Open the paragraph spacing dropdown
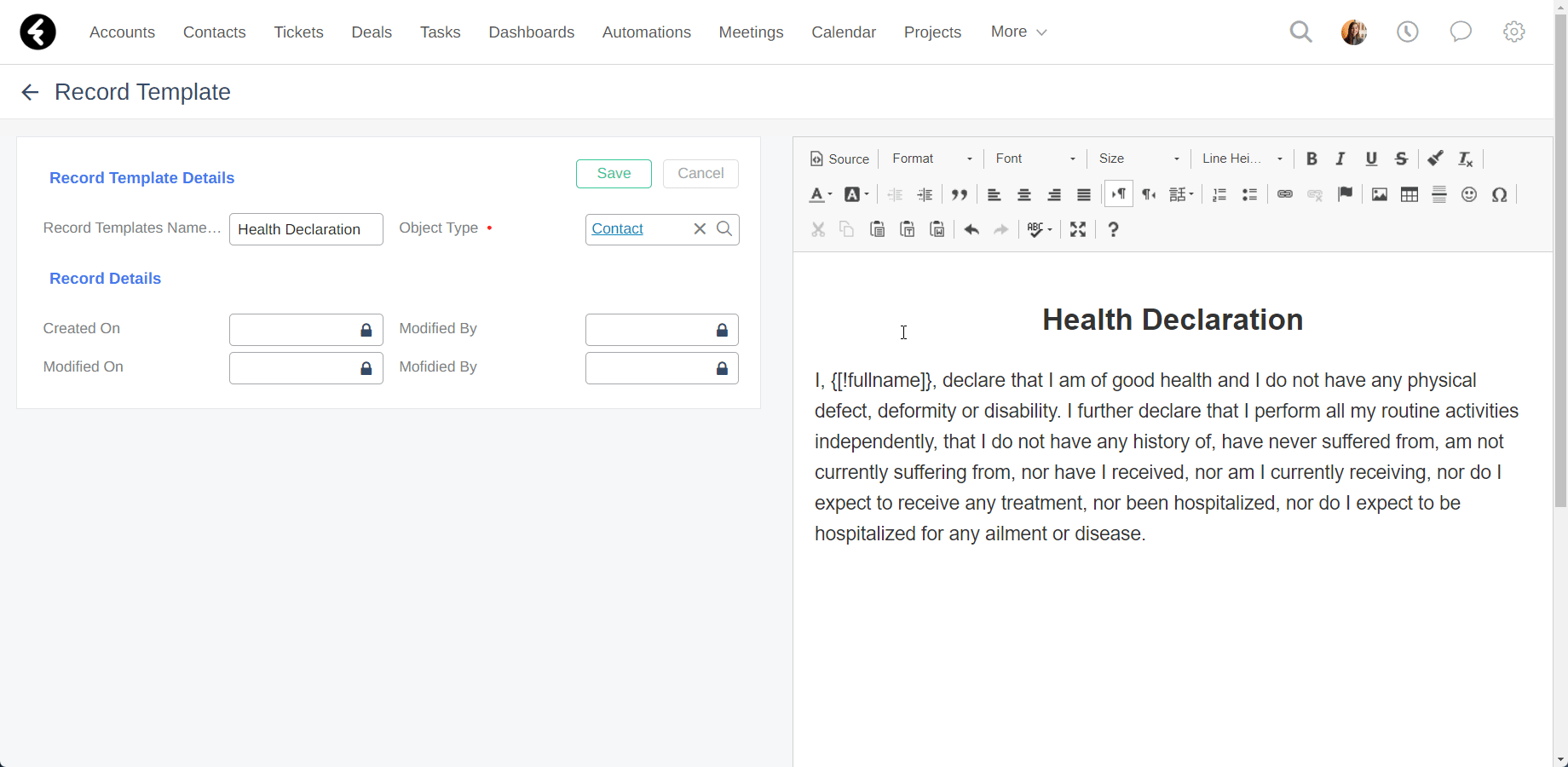1568x767 pixels. [x=1181, y=194]
